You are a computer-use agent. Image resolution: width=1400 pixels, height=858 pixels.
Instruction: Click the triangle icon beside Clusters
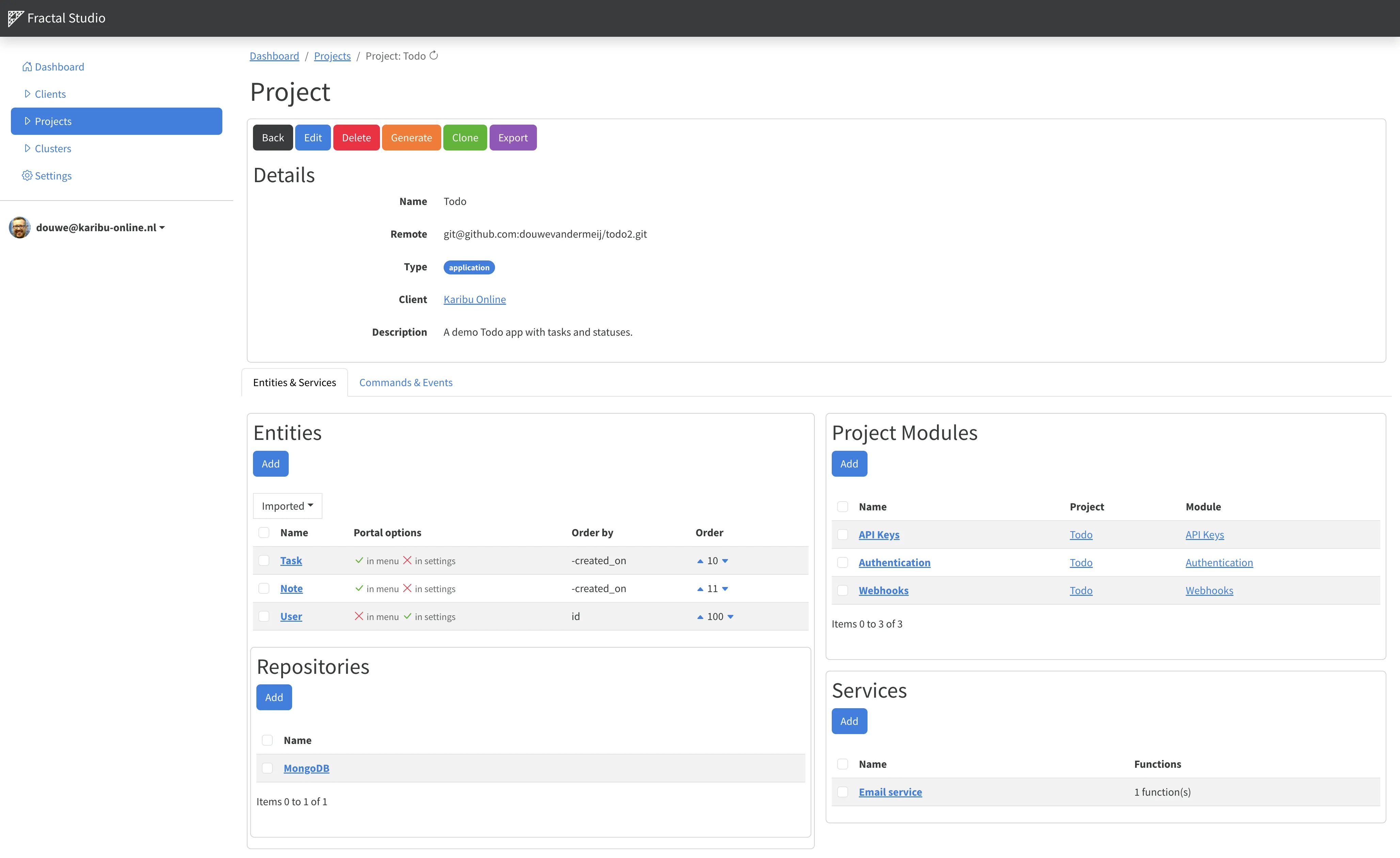click(27, 148)
